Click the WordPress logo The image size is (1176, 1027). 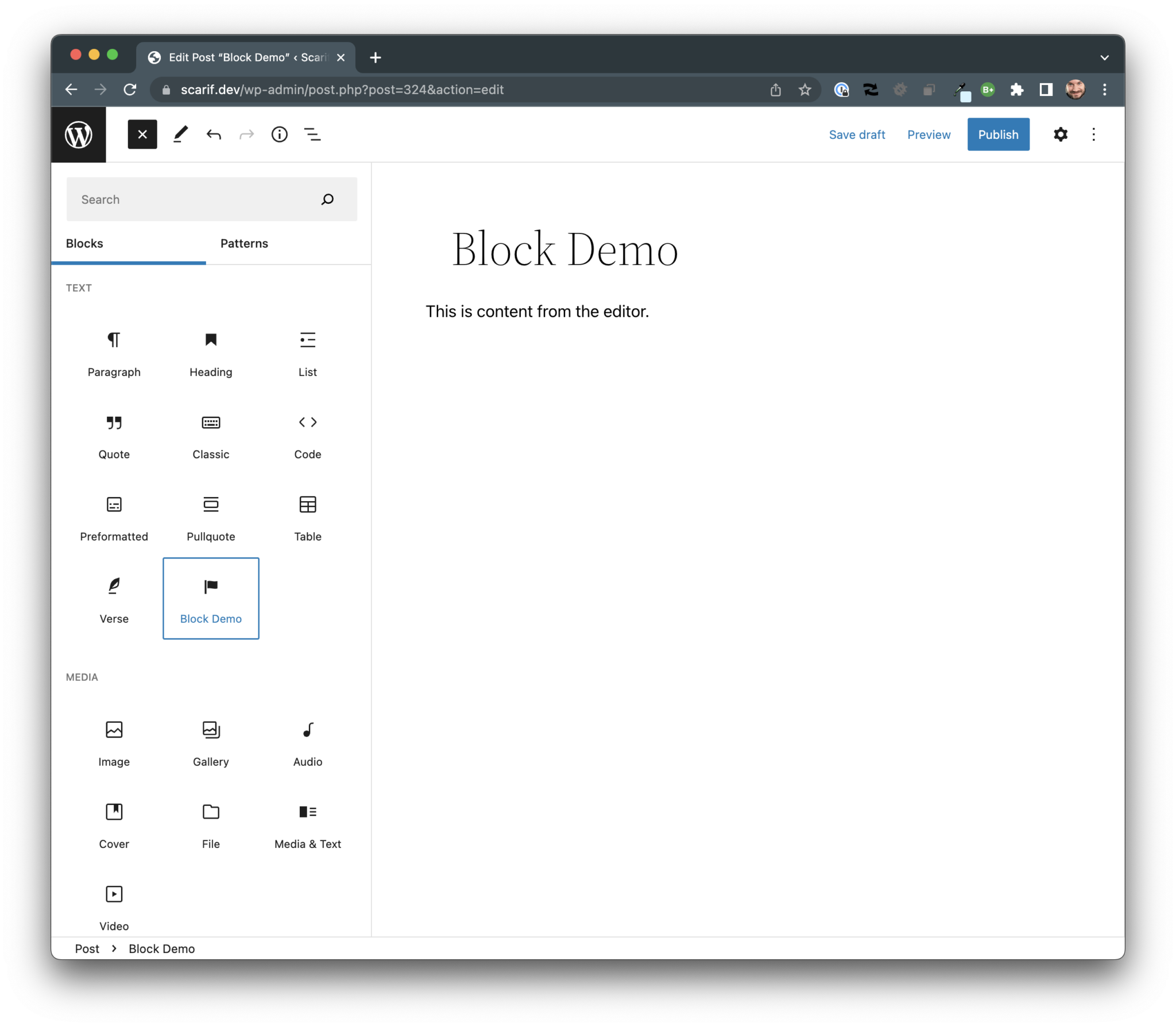click(x=79, y=134)
